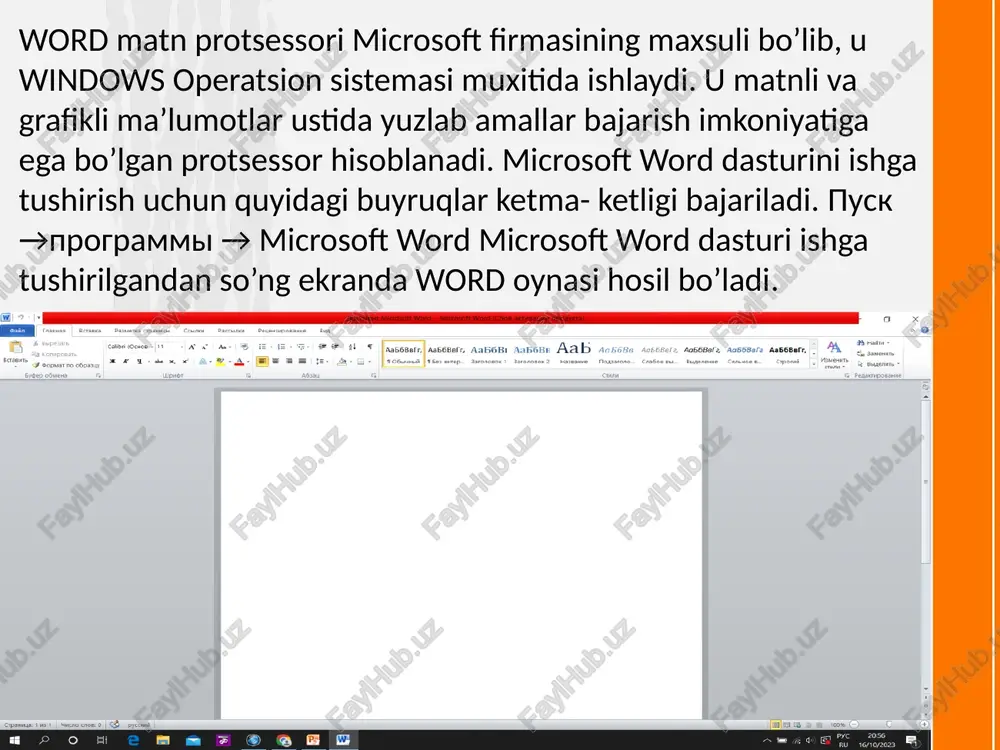Switch to the Рассылки tab
Viewport: 1000px width, 750px height.
point(231,330)
